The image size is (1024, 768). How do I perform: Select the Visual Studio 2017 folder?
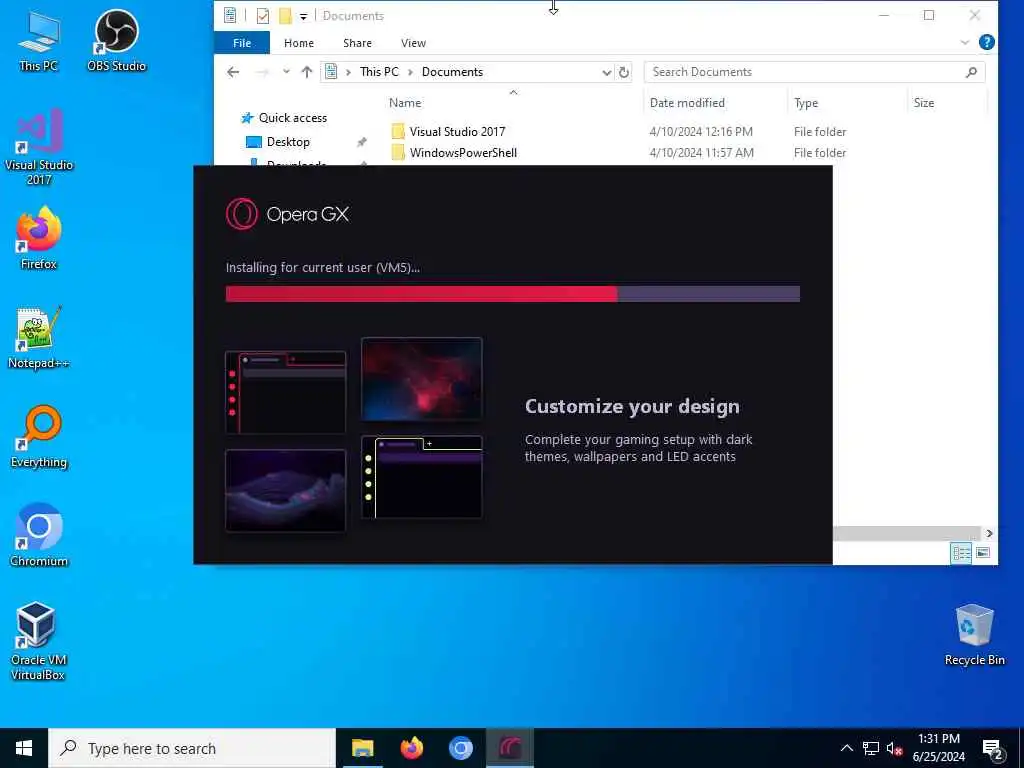457,132
